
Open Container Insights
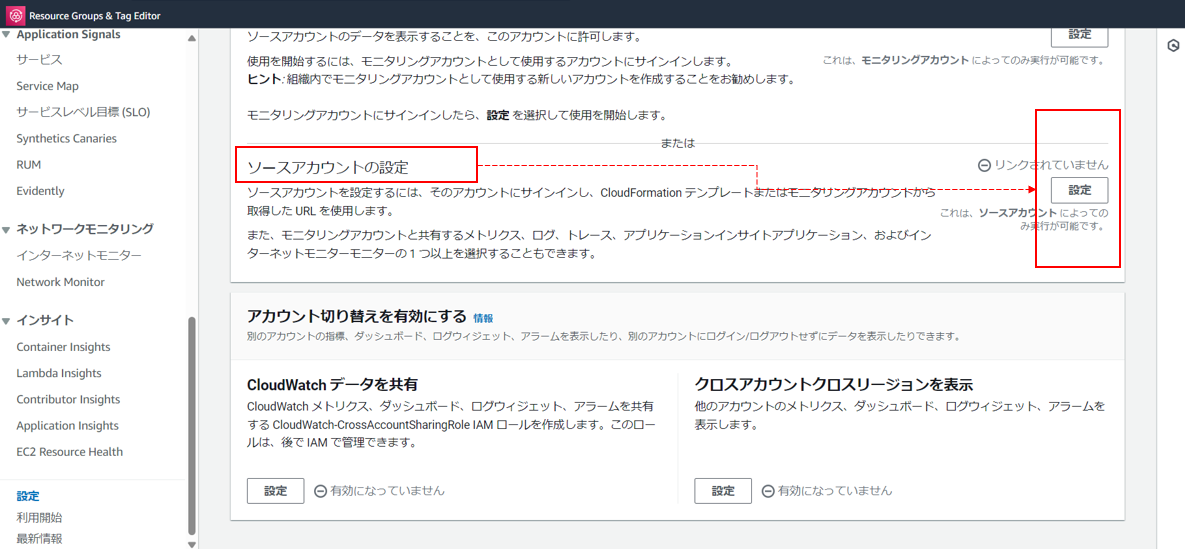(x=63, y=347)
